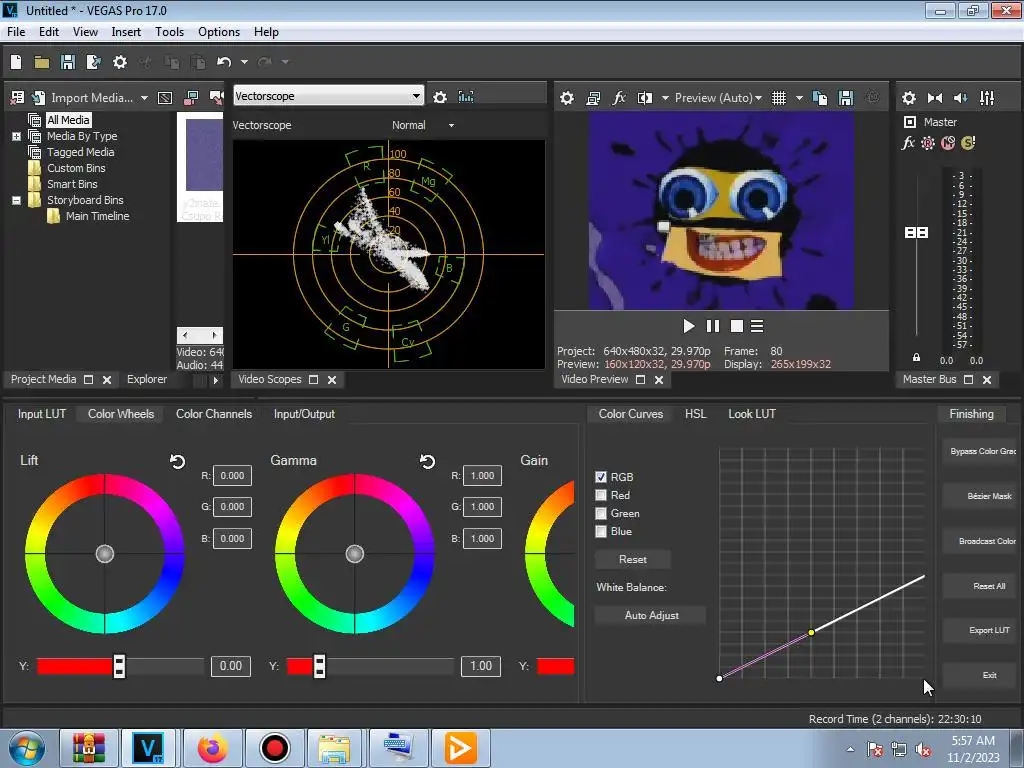Screen dimensions: 1024x768
Task: Expand the Media By Type tree node
Action: tap(16, 136)
